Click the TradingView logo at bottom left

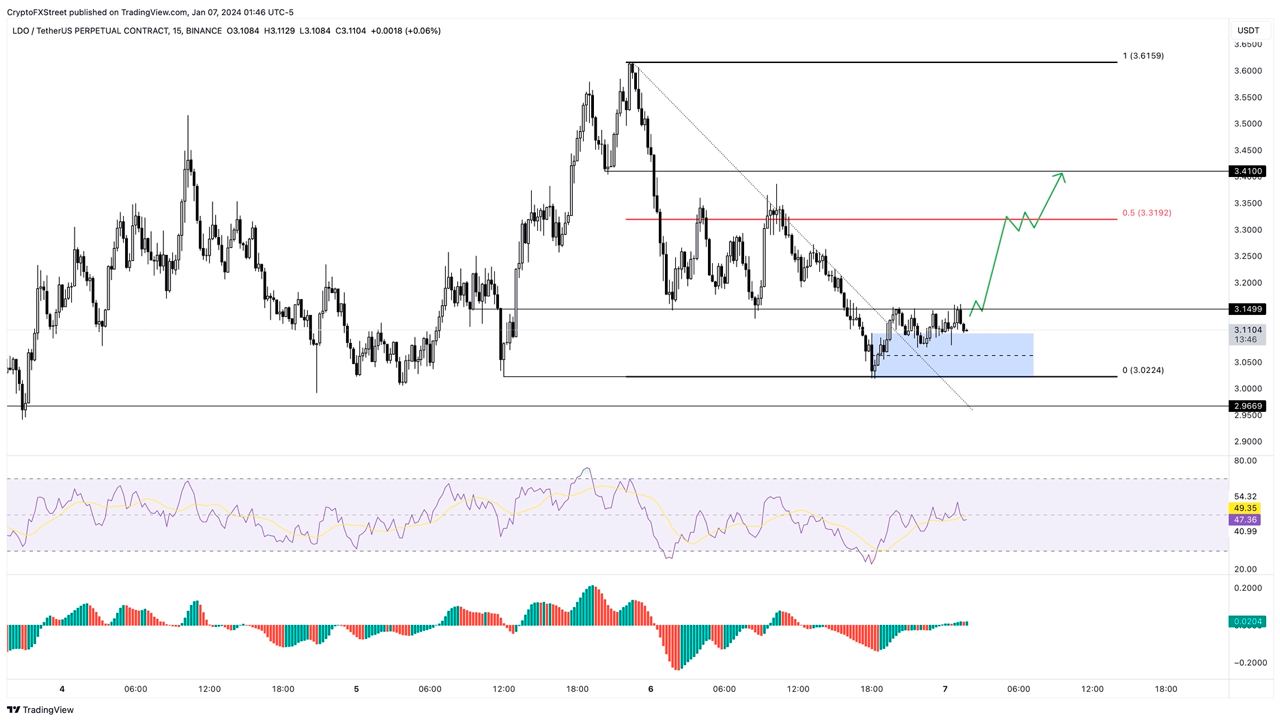point(40,710)
